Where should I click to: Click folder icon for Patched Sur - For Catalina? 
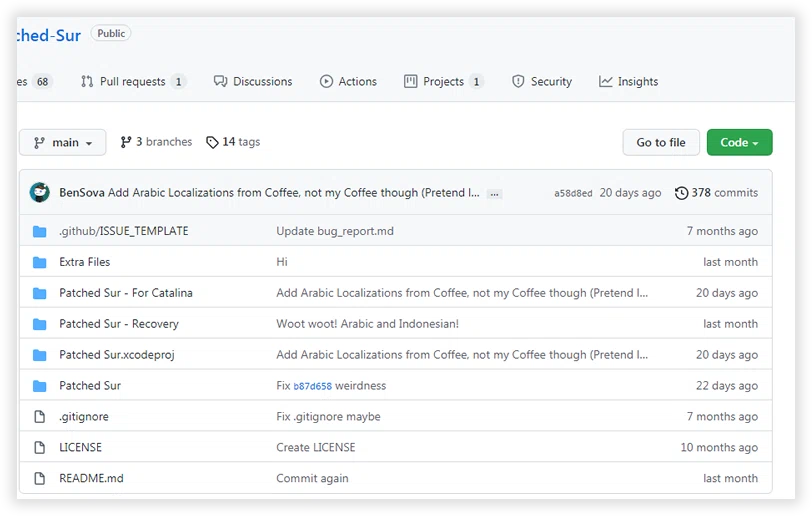point(39,294)
